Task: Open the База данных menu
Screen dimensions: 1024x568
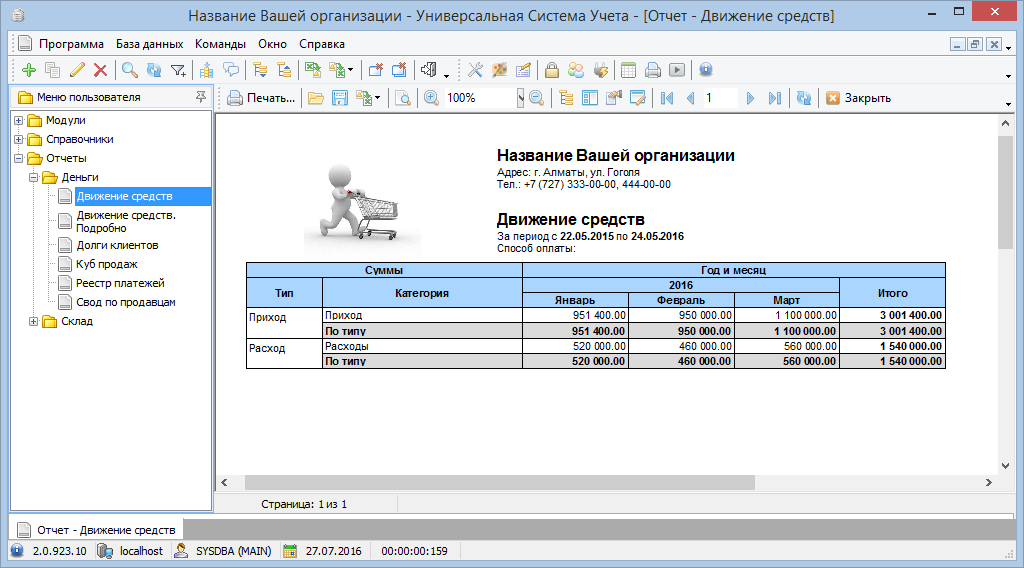Action: click(x=149, y=44)
